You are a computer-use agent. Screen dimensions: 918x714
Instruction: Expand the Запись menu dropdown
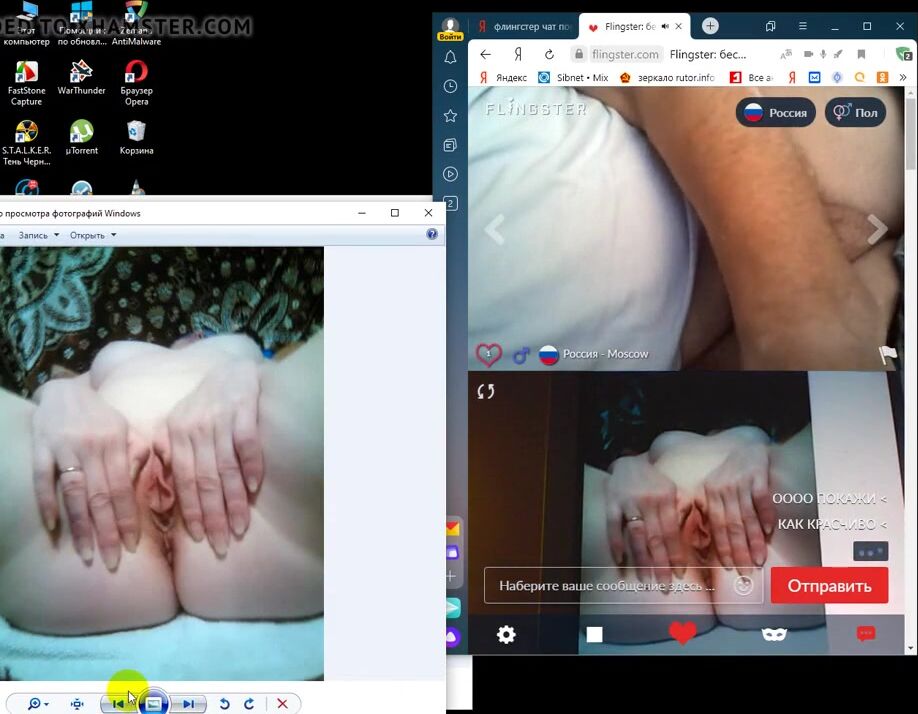(38, 235)
